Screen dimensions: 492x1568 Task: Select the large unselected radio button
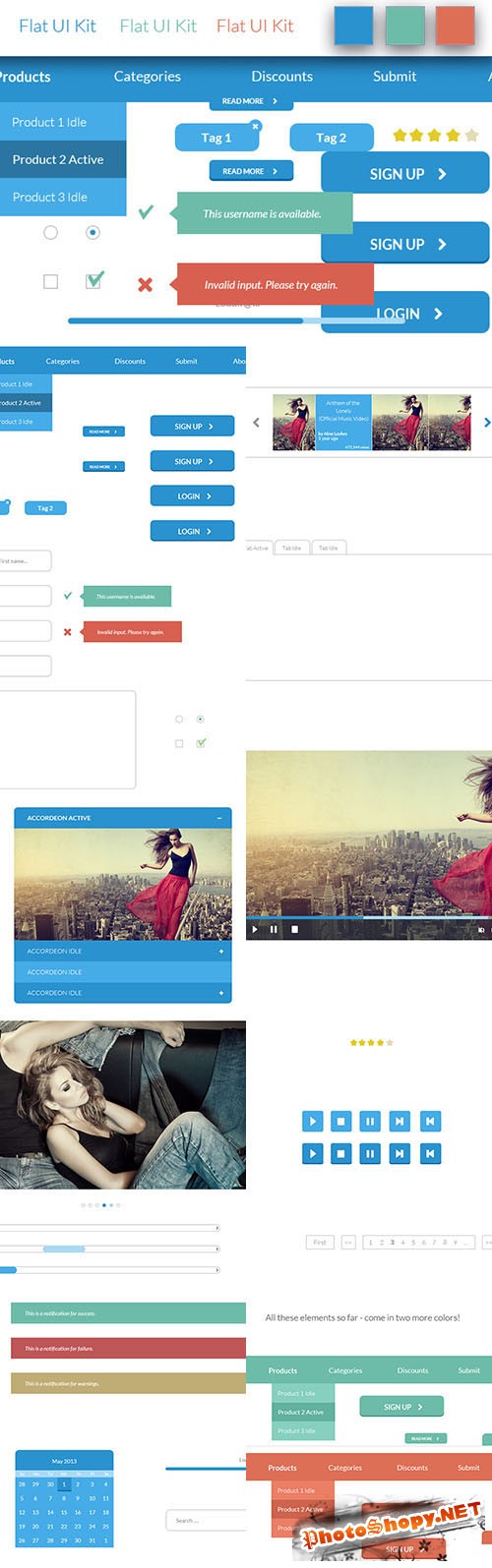[x=50, y=233]
